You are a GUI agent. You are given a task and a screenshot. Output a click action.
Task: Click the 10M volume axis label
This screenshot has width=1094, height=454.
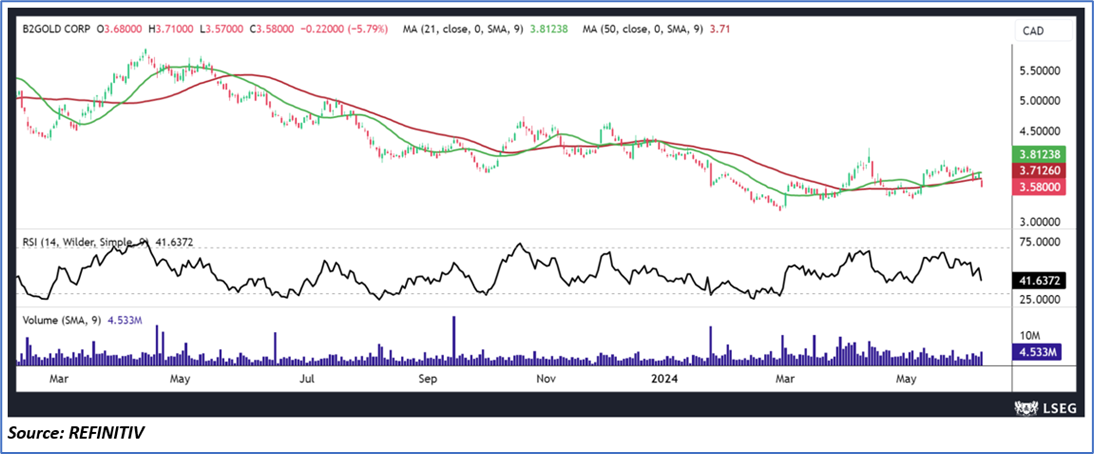point(1028,335)
